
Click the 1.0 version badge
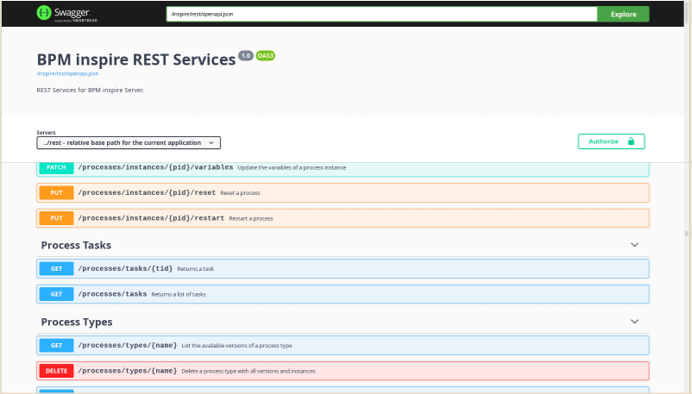[246, 56]
